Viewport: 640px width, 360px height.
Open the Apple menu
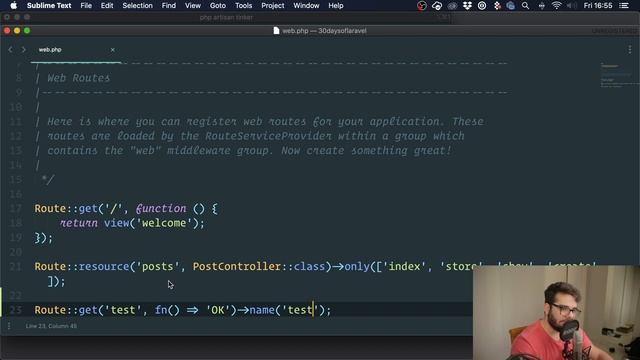click(x=13, y=6)
